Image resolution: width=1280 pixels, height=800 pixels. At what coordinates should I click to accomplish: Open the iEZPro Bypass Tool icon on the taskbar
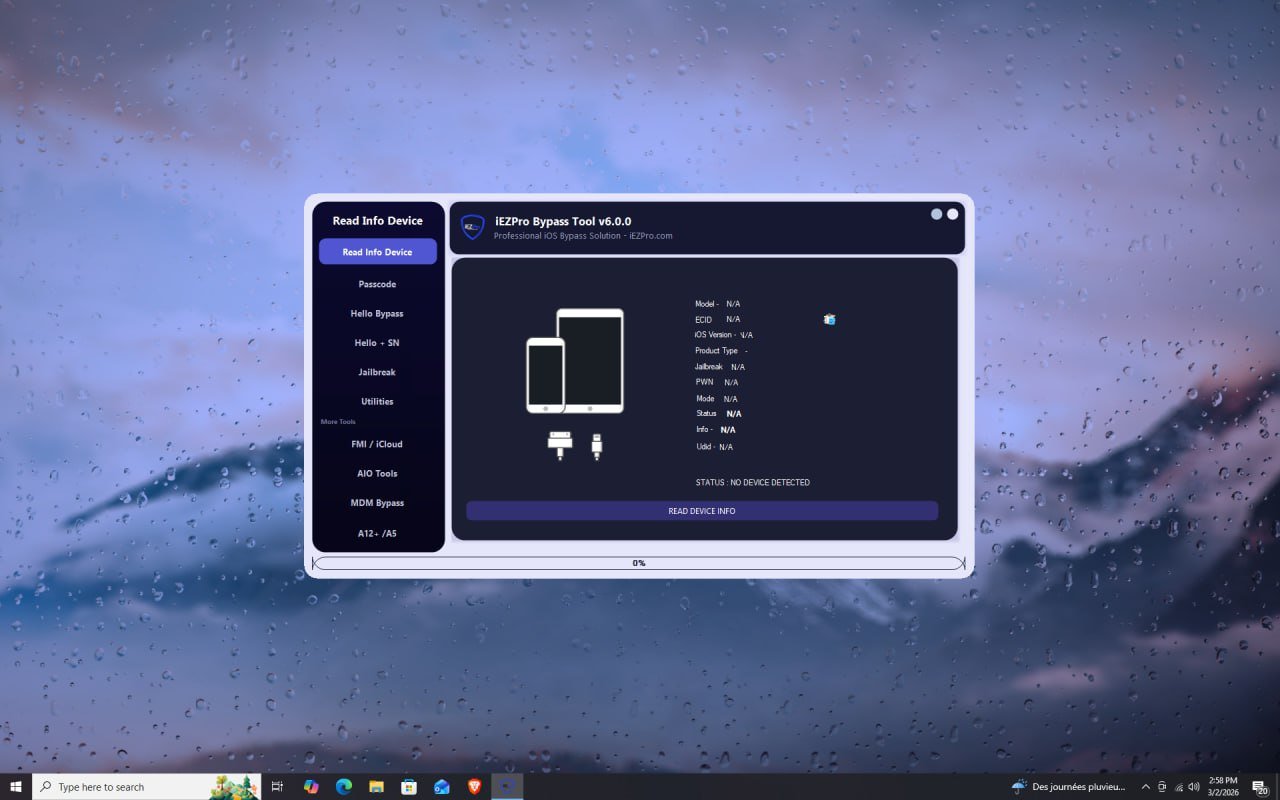pos(506,787)
